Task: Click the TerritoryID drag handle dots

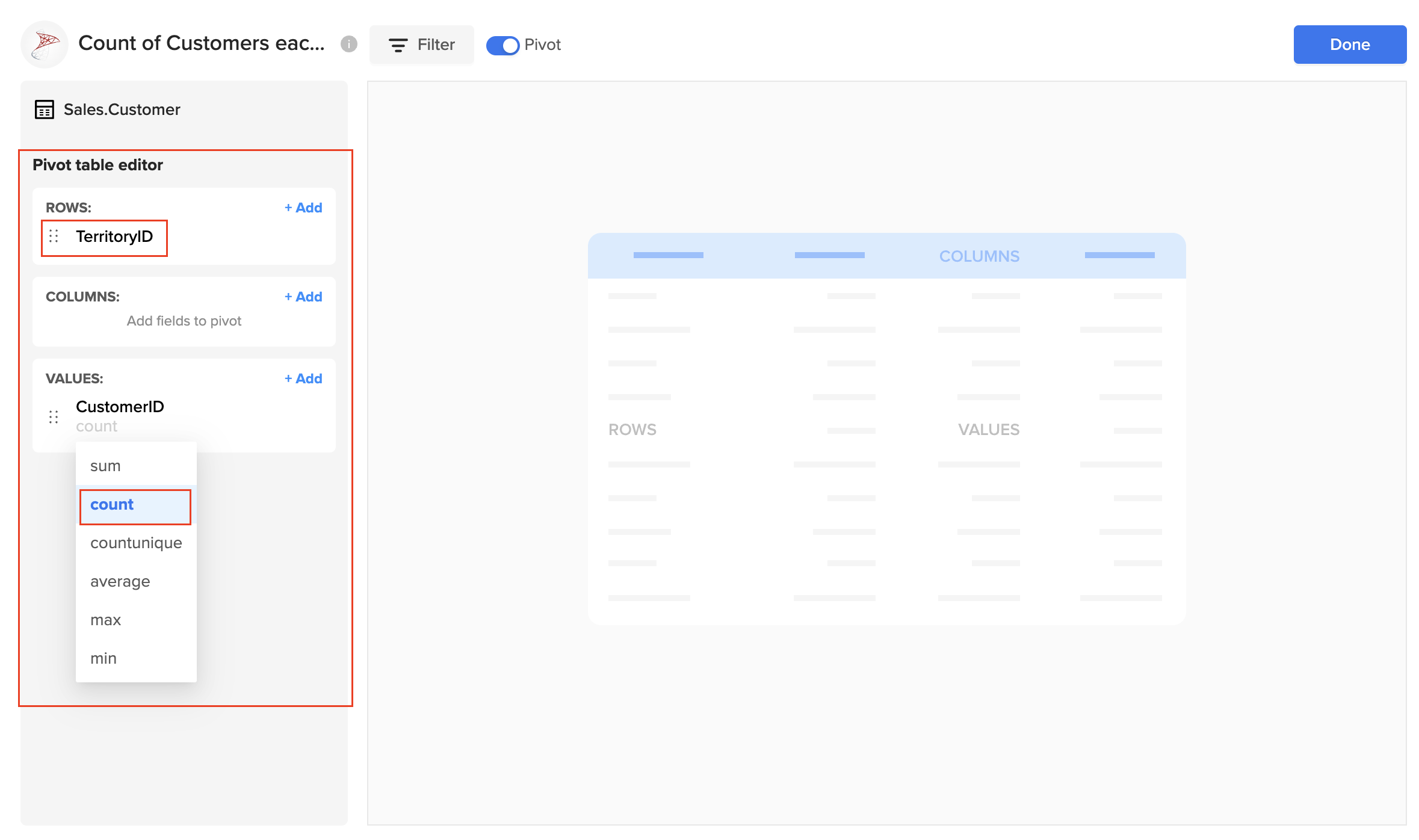Action: pyautogui.click(x=55, y=236)
